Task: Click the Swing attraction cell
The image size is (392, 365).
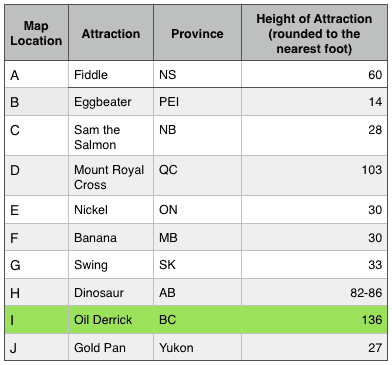Action: (x=111, y=265)
